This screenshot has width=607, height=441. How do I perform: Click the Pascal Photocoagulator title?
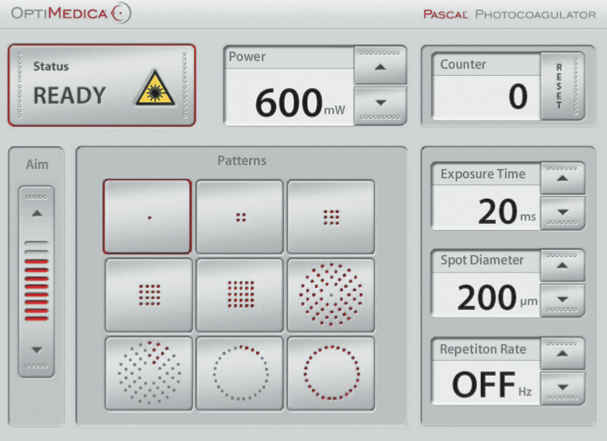[x=509, y=15]
